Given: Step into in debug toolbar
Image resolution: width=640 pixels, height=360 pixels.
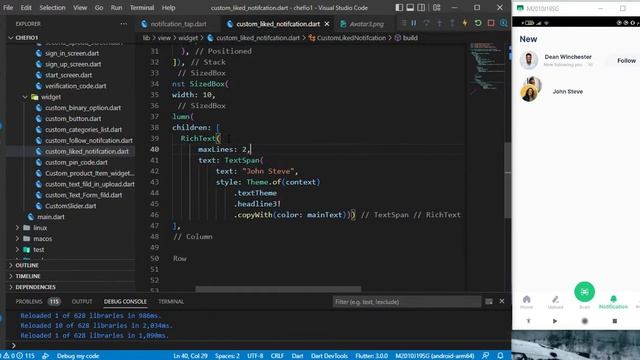Looking at the screenshot, I should 440,23.
